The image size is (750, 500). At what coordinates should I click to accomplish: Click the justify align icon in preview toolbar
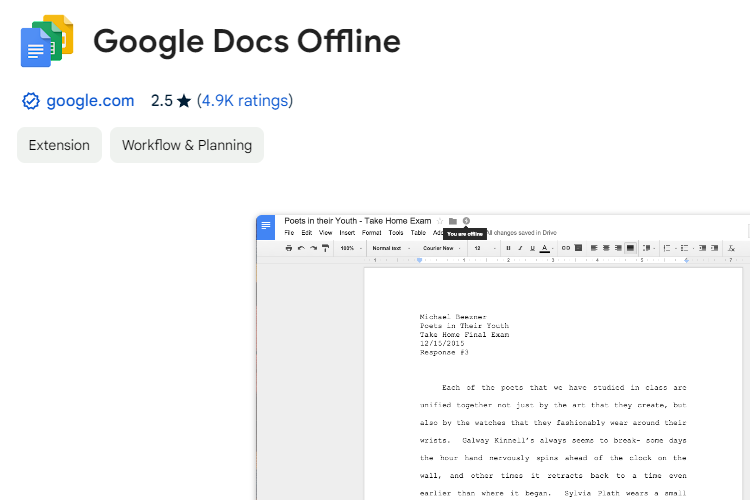tap(630, 248)
